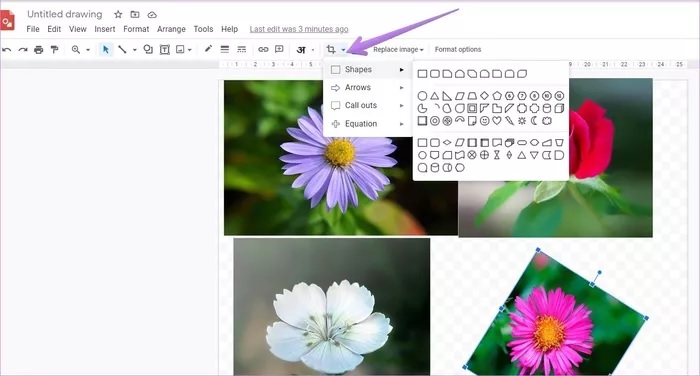The width and height of the screenshot is (700, 376).
Task: Select the lightning bolt shape
Action: click(x=509, y=121)
